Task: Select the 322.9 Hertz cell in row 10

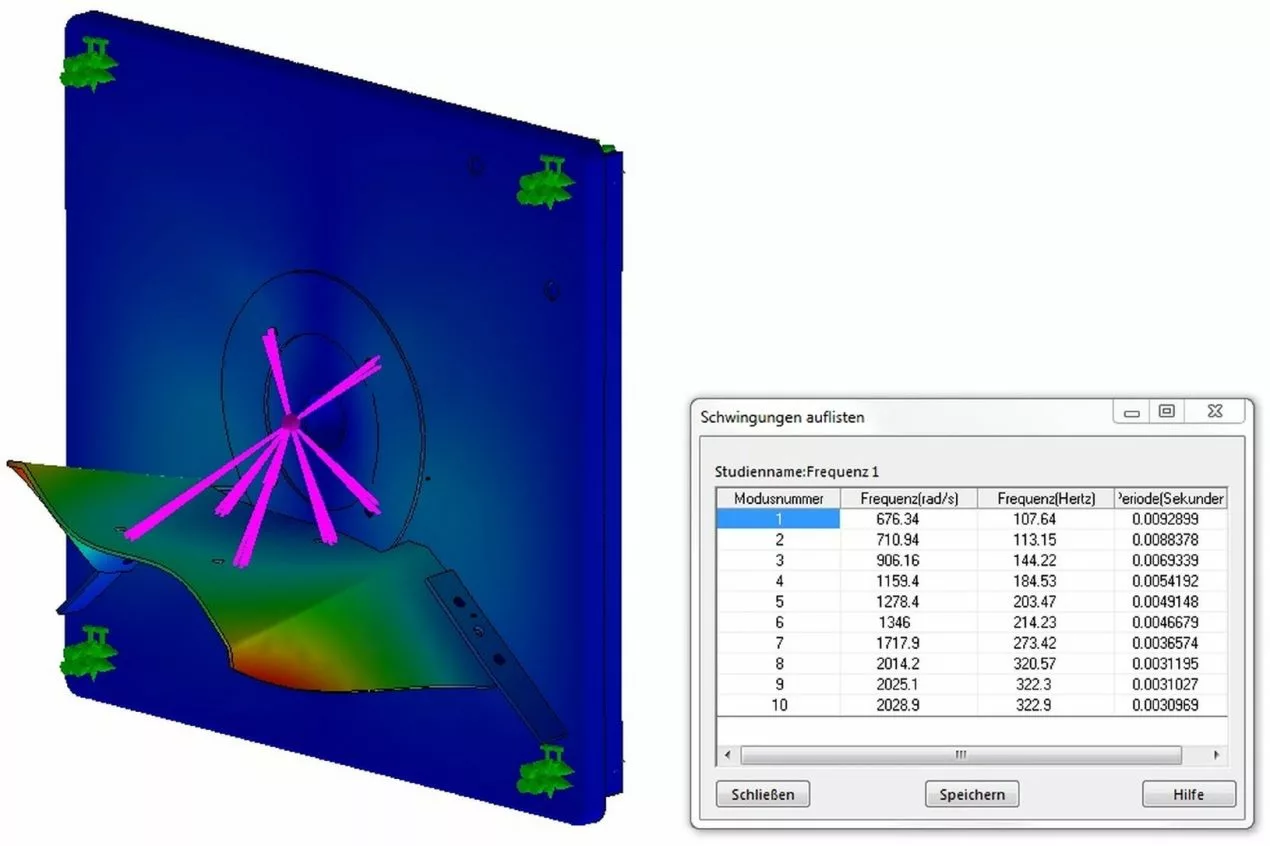Action: tap(1045, 705)
